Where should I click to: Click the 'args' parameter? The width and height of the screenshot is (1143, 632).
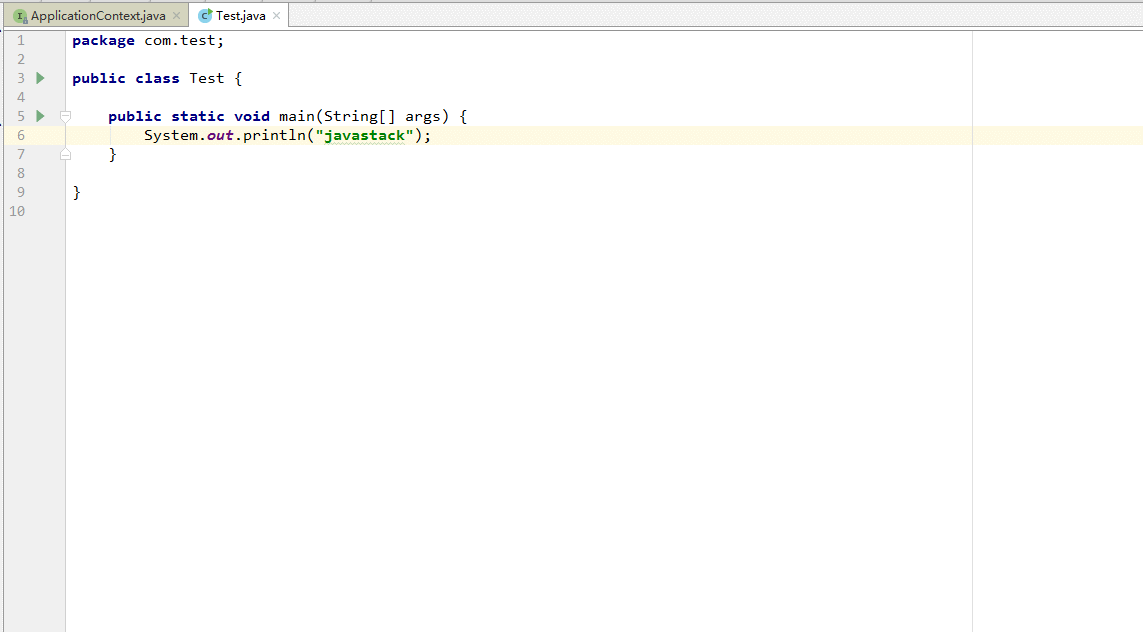coord(423,117)
